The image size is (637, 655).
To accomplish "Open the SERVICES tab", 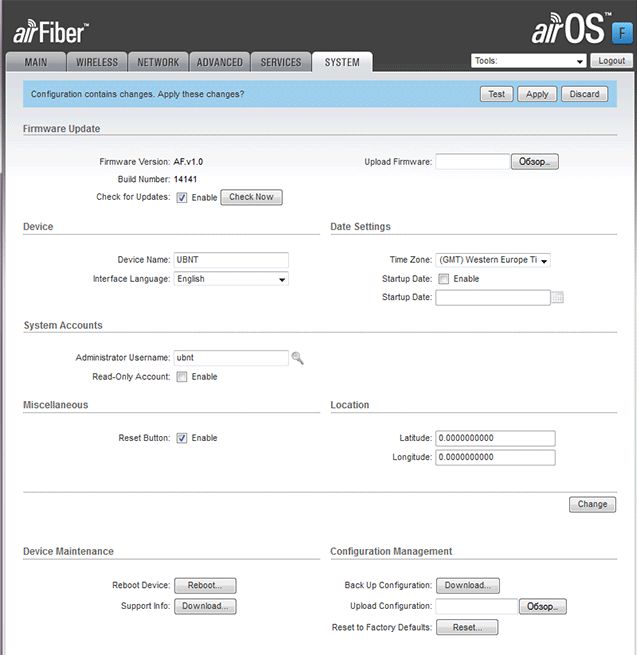I will click(280, 62).
